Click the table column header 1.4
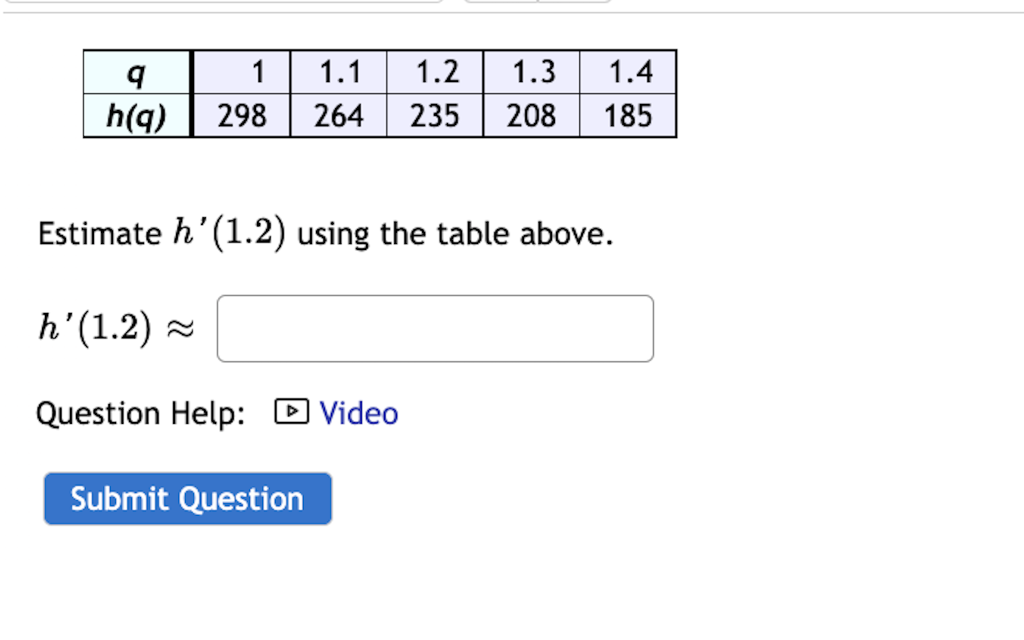 point(628,71)
